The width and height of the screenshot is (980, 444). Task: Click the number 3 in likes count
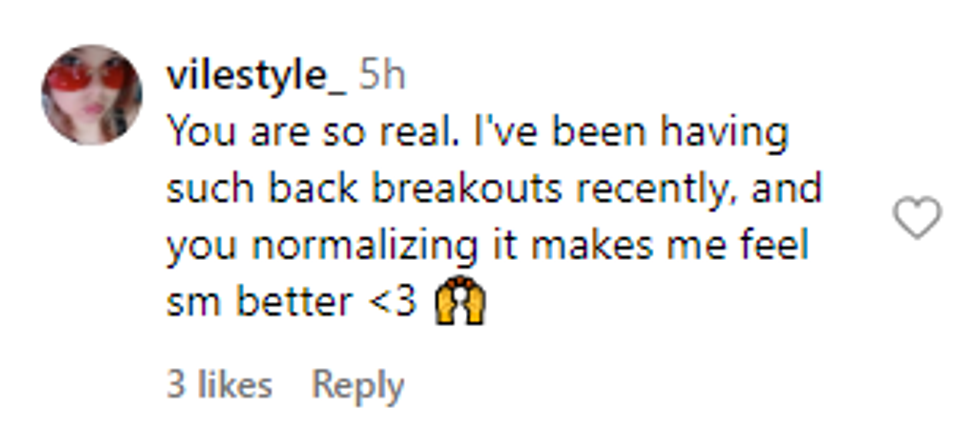coord(176,385)
